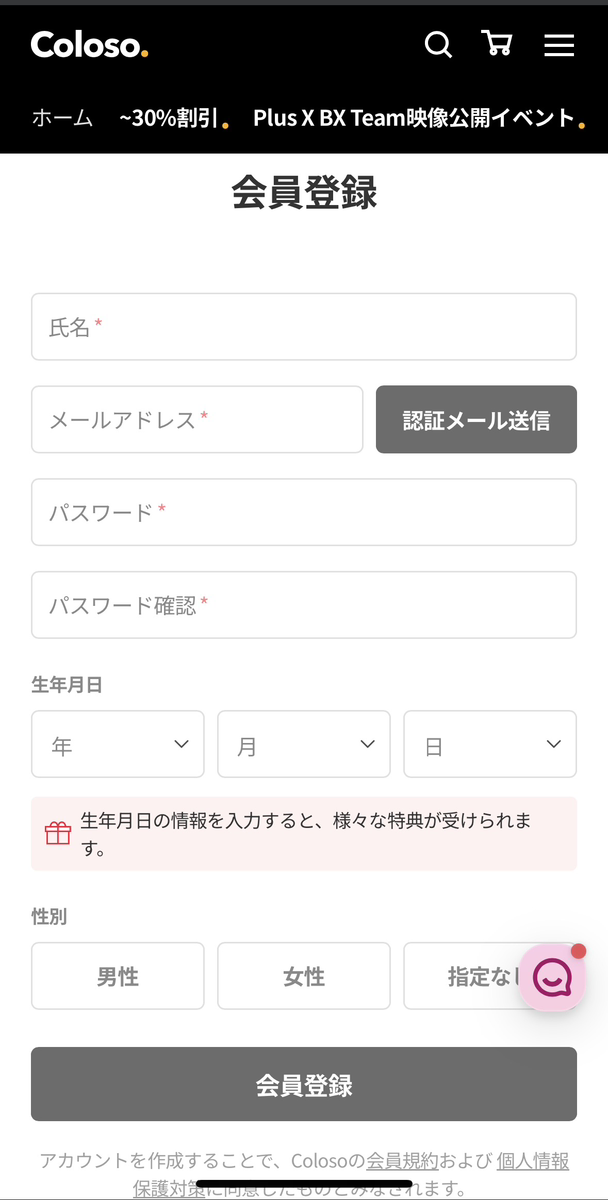Click the 認証メール送信 button
608x1200 pixels.
click(x=476, y=420)
